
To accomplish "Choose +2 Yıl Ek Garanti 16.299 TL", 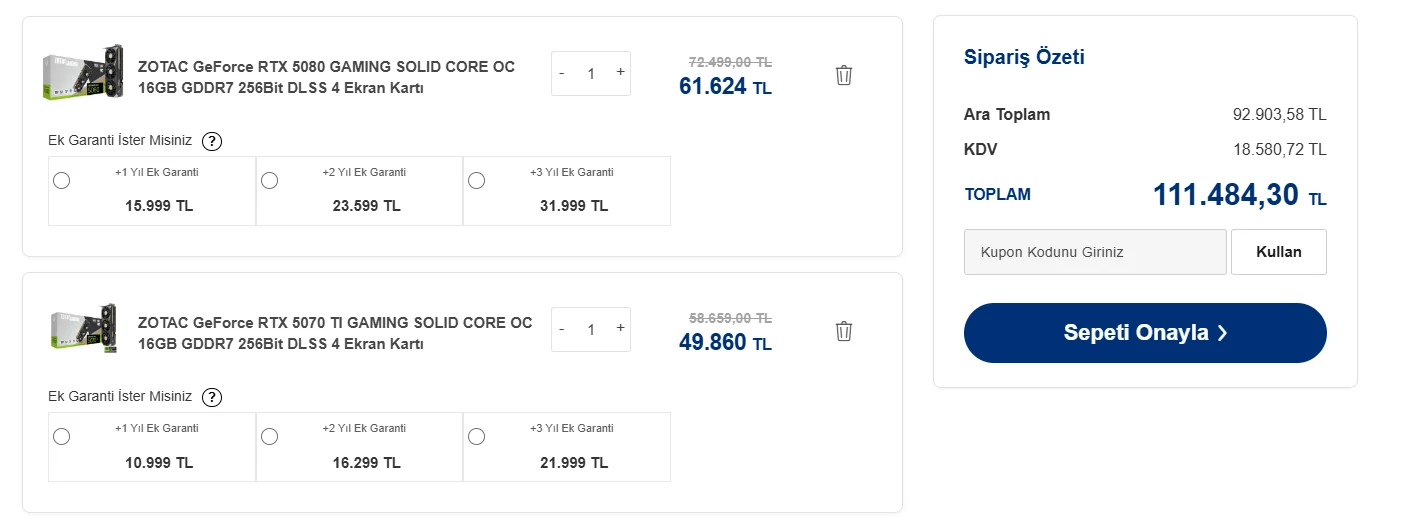I will [x=269, y=436].
